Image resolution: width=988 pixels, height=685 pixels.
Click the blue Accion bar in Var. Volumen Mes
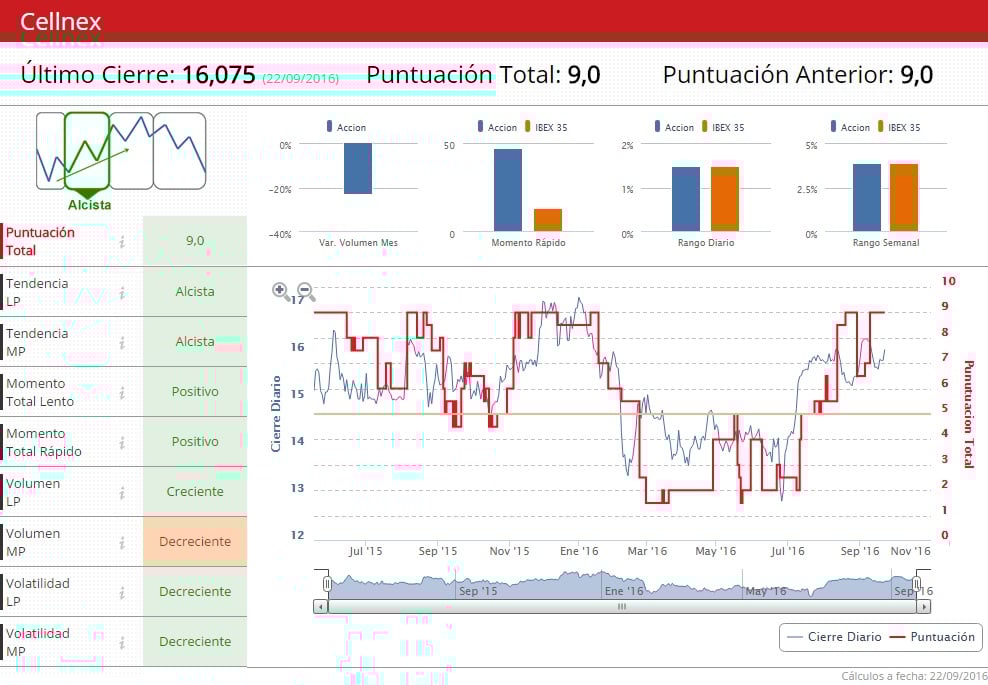(x=358, y=168)
